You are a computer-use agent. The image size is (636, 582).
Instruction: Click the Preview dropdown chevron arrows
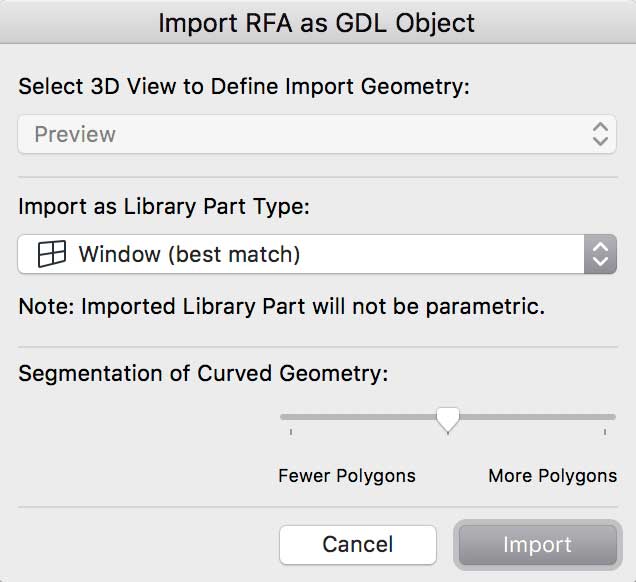[x=600, y=134]
